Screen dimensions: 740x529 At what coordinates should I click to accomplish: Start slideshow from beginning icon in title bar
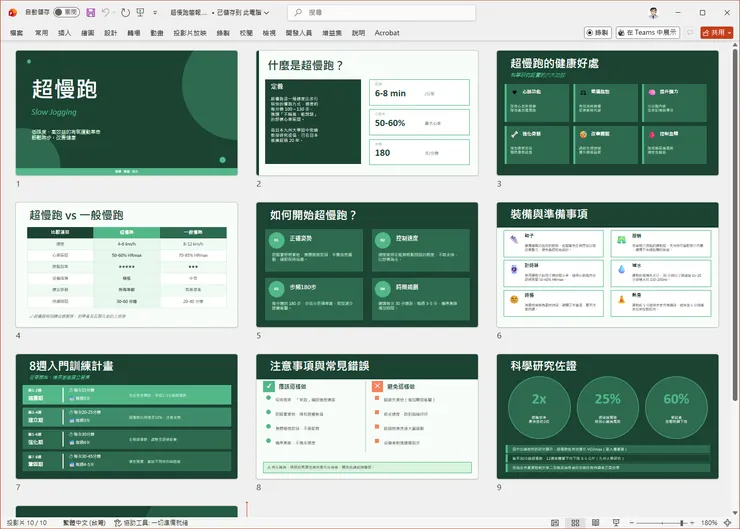pos(140,13)
